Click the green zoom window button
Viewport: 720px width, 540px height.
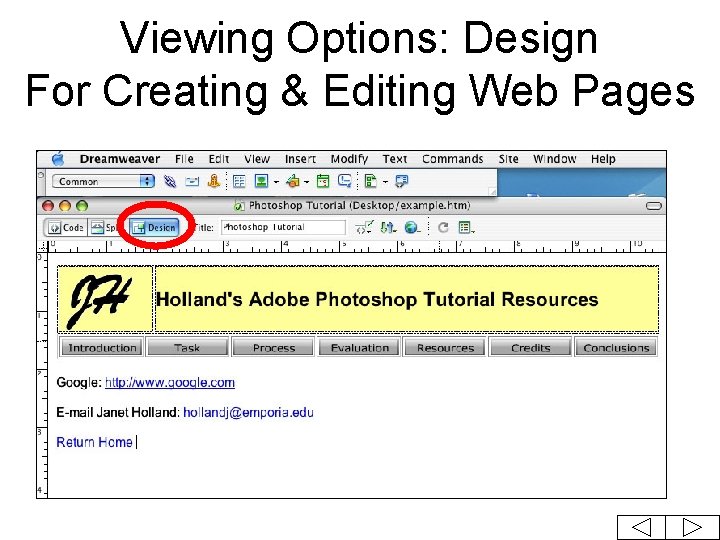coord(82,206)
